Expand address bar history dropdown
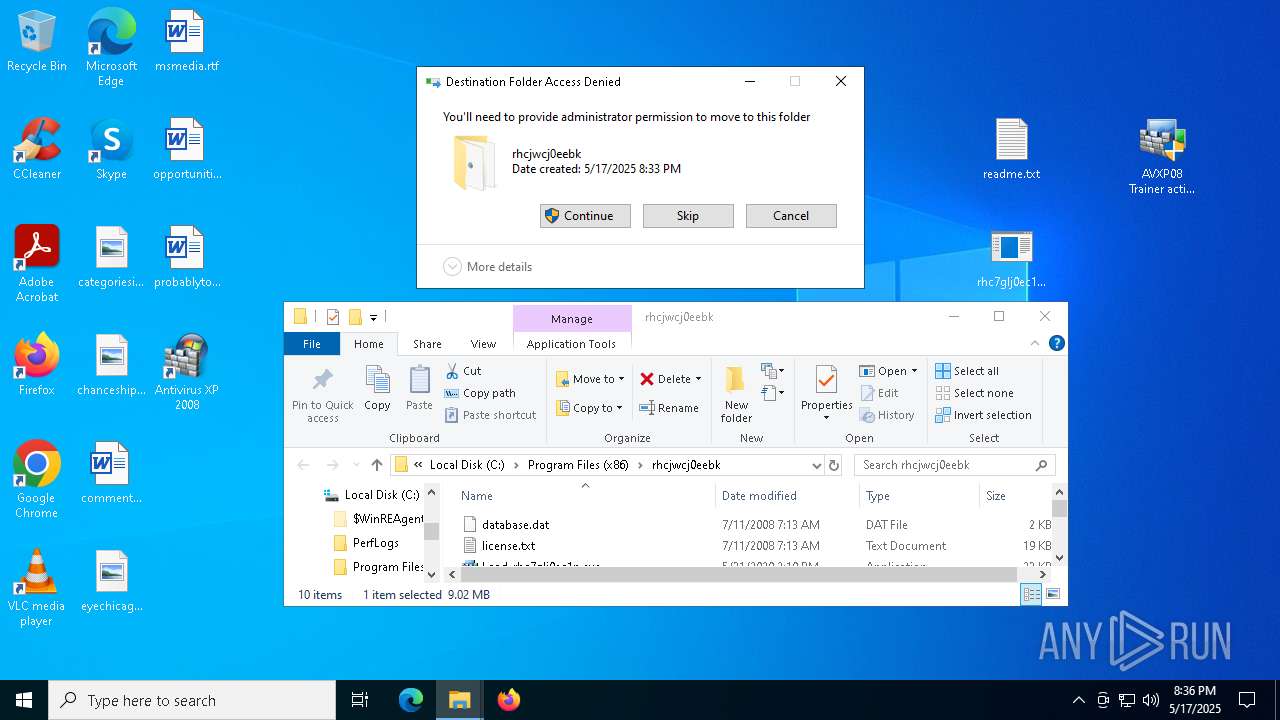The height and width of the screenshot is (720, 1280). pyautogui.click(x=817, y=465)
